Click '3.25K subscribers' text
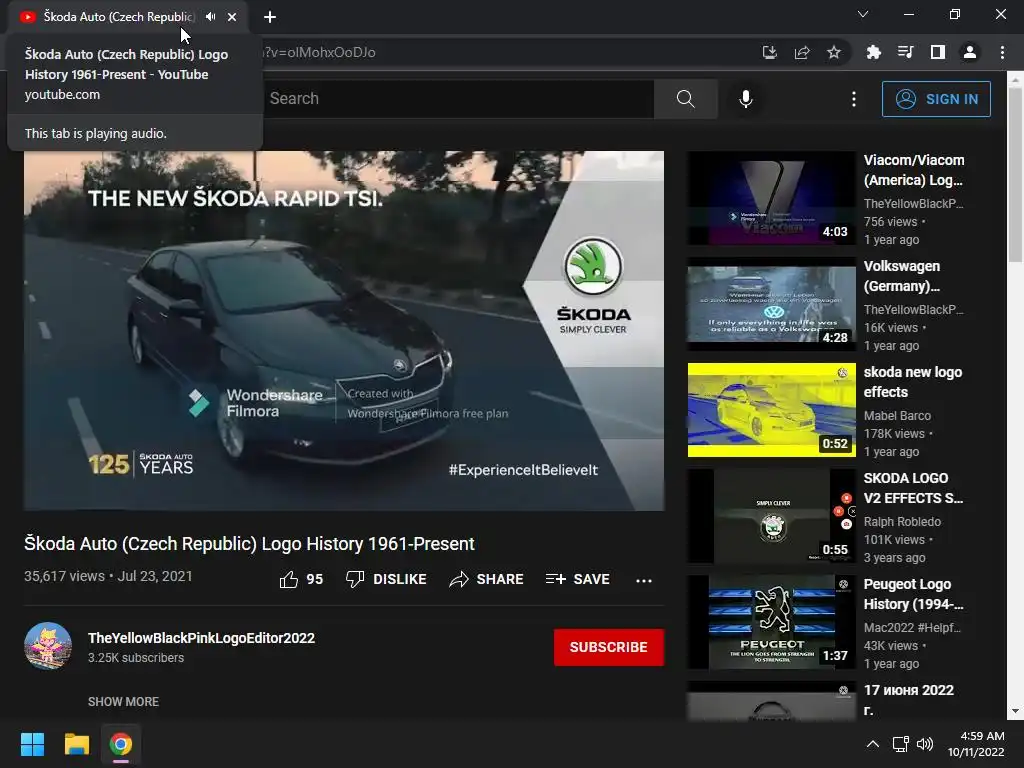The image size is (1024, 768). pyautogui.click(x=136, y=658)
